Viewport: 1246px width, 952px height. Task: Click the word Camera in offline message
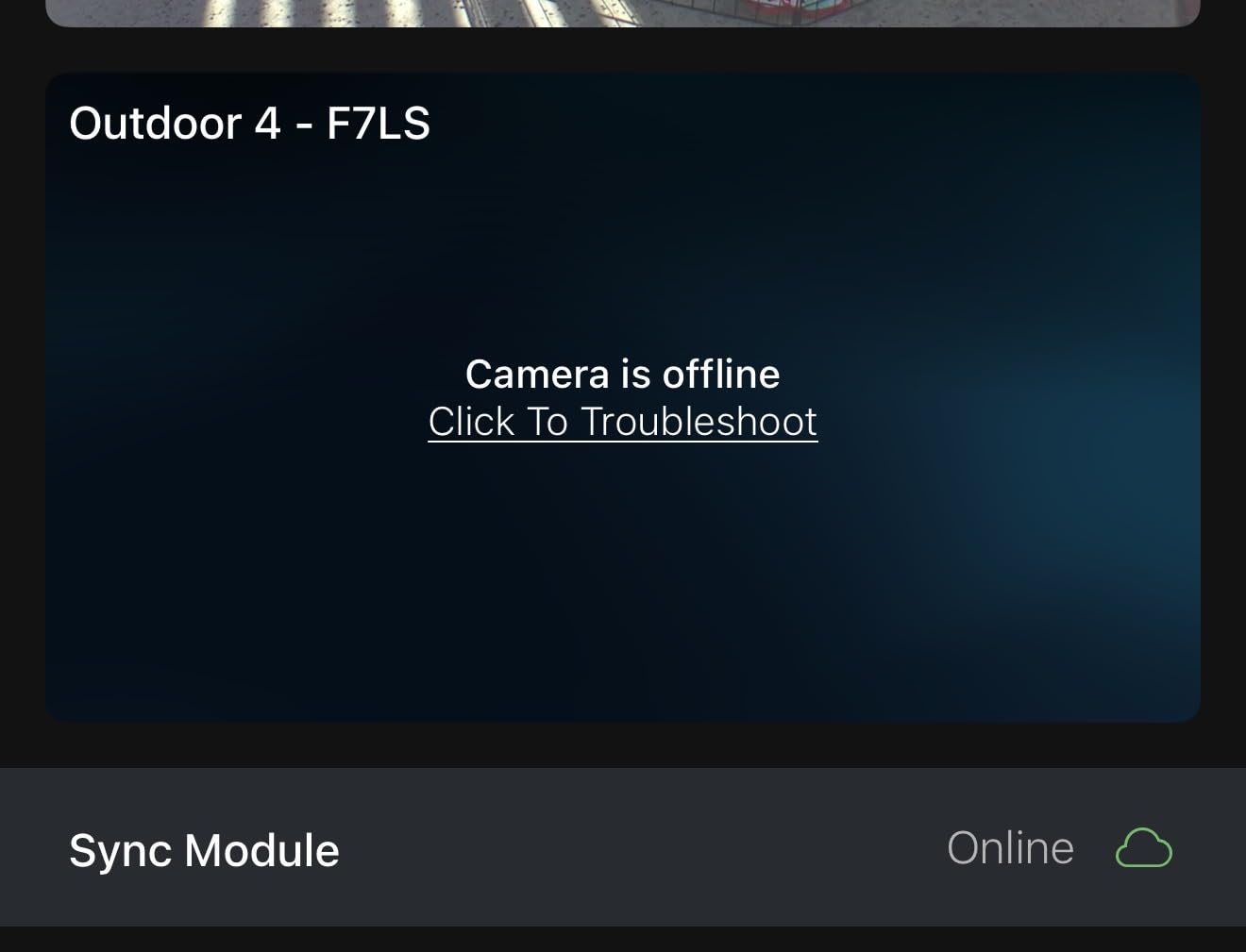coord(537,374)
